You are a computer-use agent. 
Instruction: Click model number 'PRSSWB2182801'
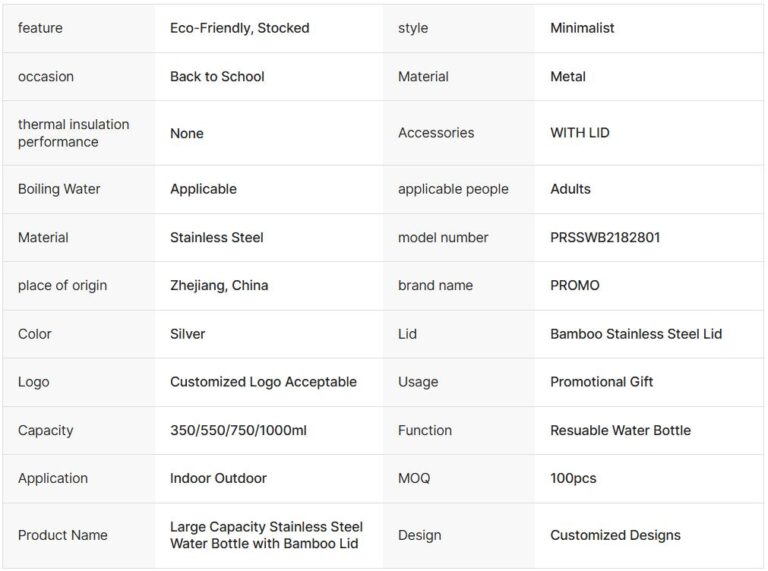pos(605,237)
